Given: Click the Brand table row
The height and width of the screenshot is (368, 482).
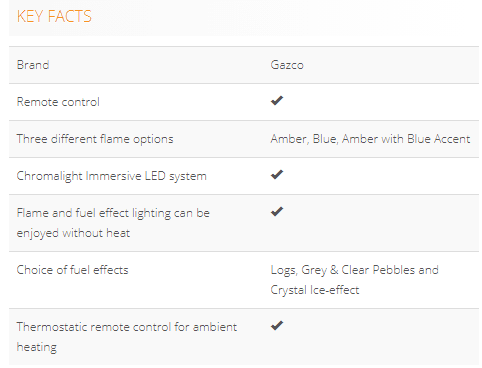Looking at the screenshot, I should [x=244, y=65].
